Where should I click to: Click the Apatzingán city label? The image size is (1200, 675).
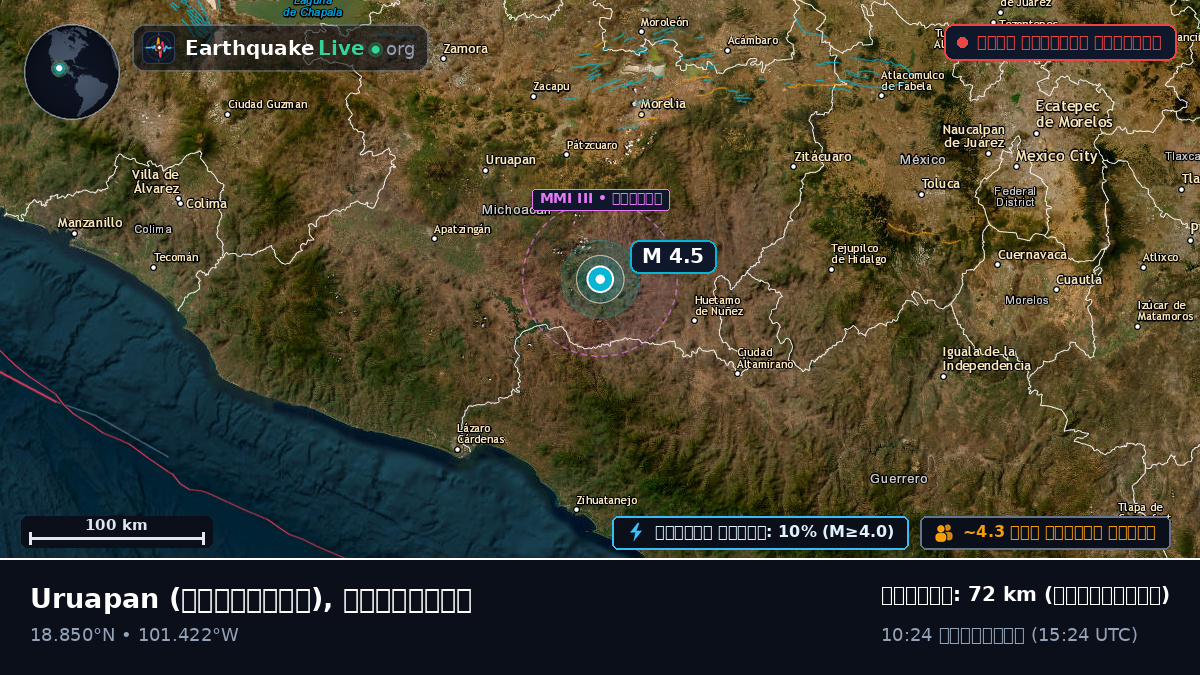pos(462,230)
